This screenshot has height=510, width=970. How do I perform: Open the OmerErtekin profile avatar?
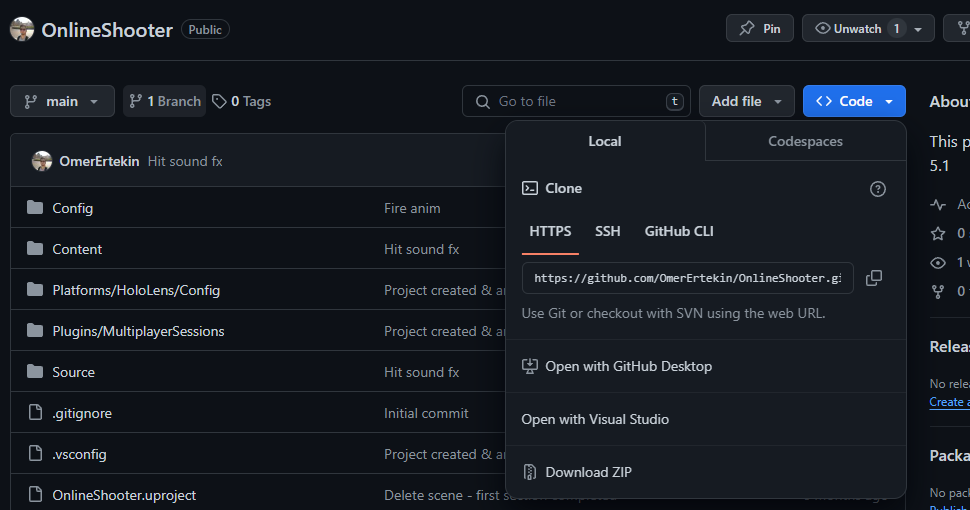click(x=42, y=161)
